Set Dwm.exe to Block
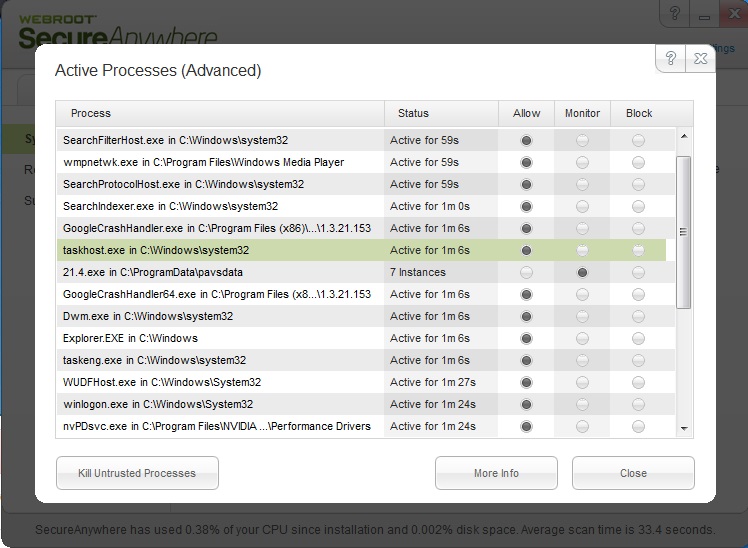The image size is (748, 548). click(x=638, y=316)
